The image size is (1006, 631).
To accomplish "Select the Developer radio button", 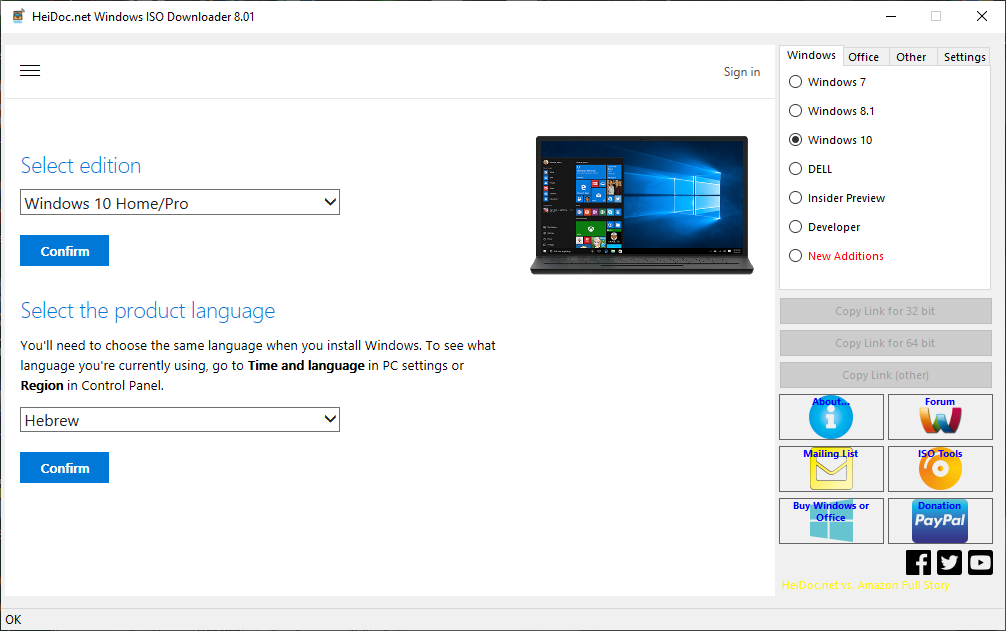I will [x=796, y=226].
